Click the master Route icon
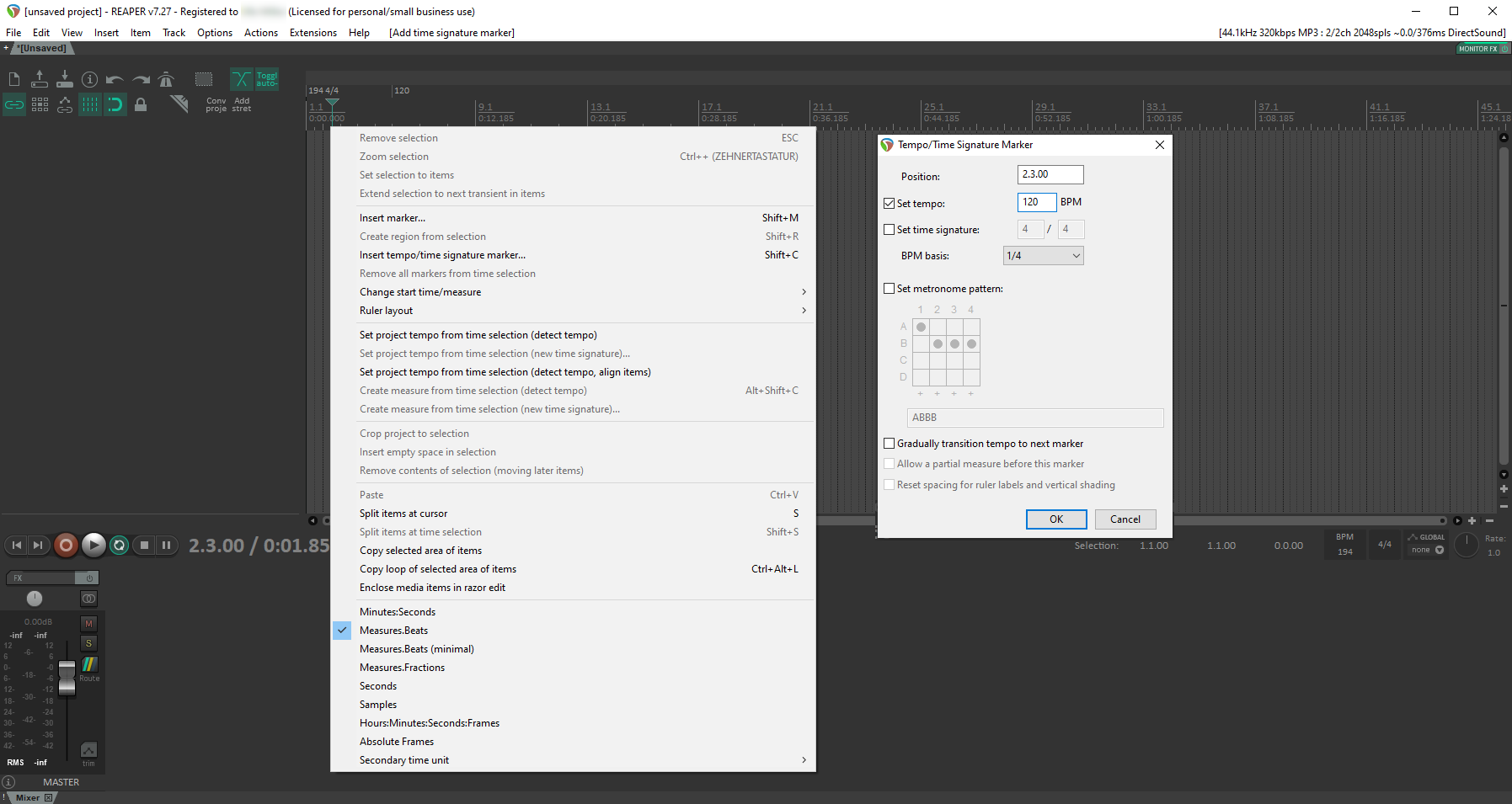The height and width of the screenshot is (804, 1512). click(x=88, y=666)
